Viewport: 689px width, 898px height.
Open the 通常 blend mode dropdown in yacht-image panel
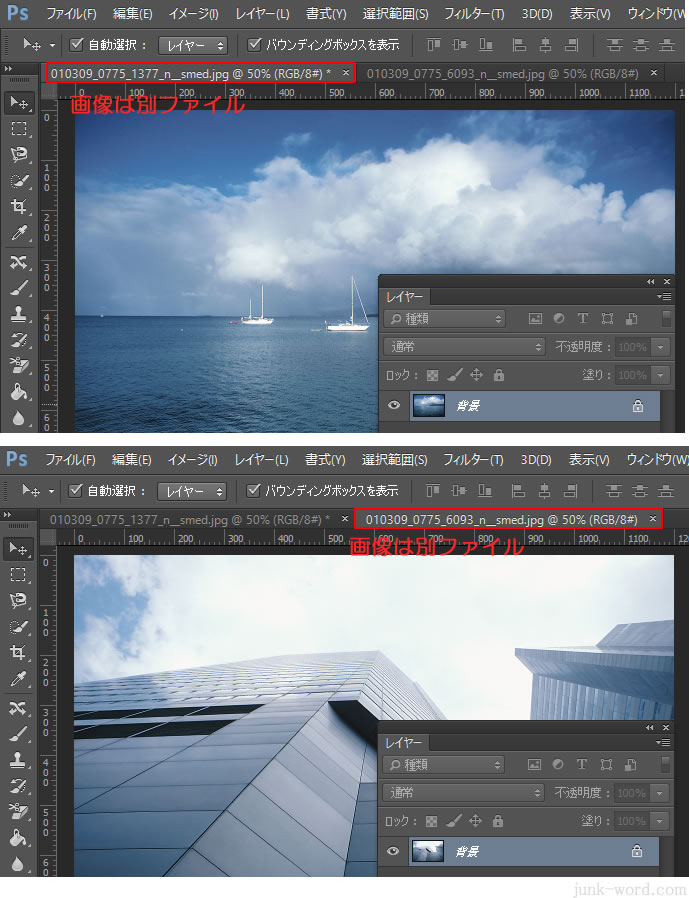[x=464, y=346]
